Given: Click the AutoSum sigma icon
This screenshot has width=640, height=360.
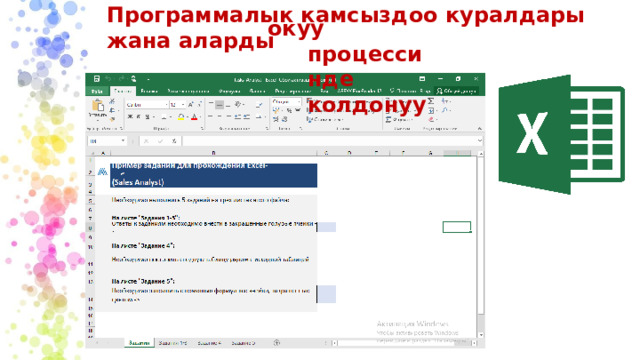Looking at the screenshot, I should tap(431, 101).
